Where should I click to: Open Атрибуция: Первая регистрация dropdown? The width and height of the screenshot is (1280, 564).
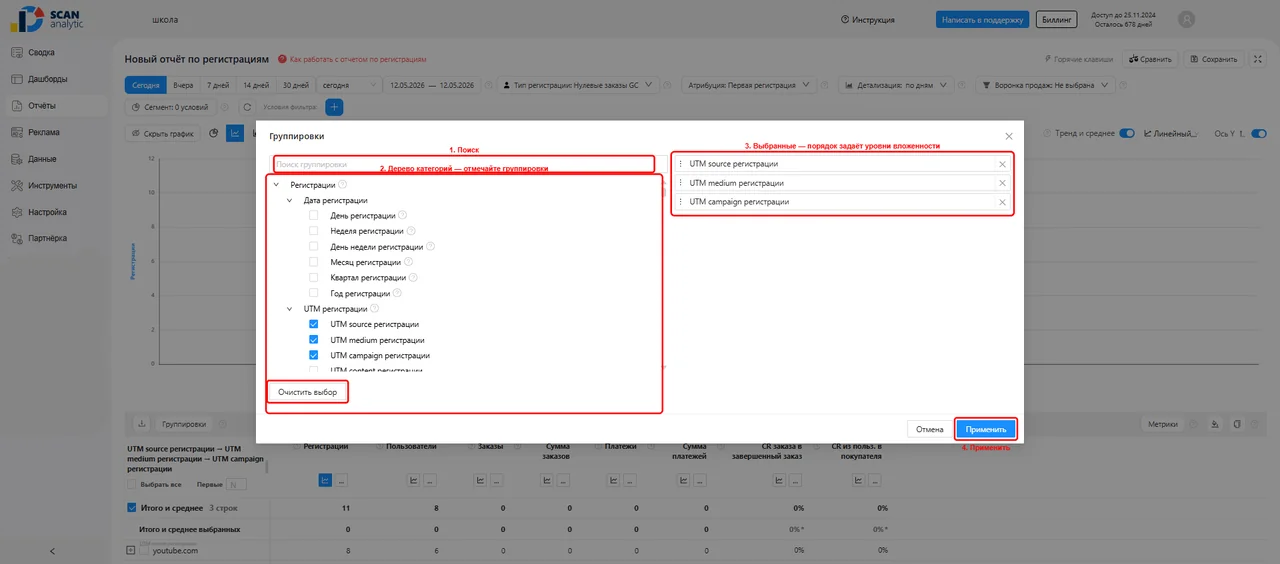[751, 85]
